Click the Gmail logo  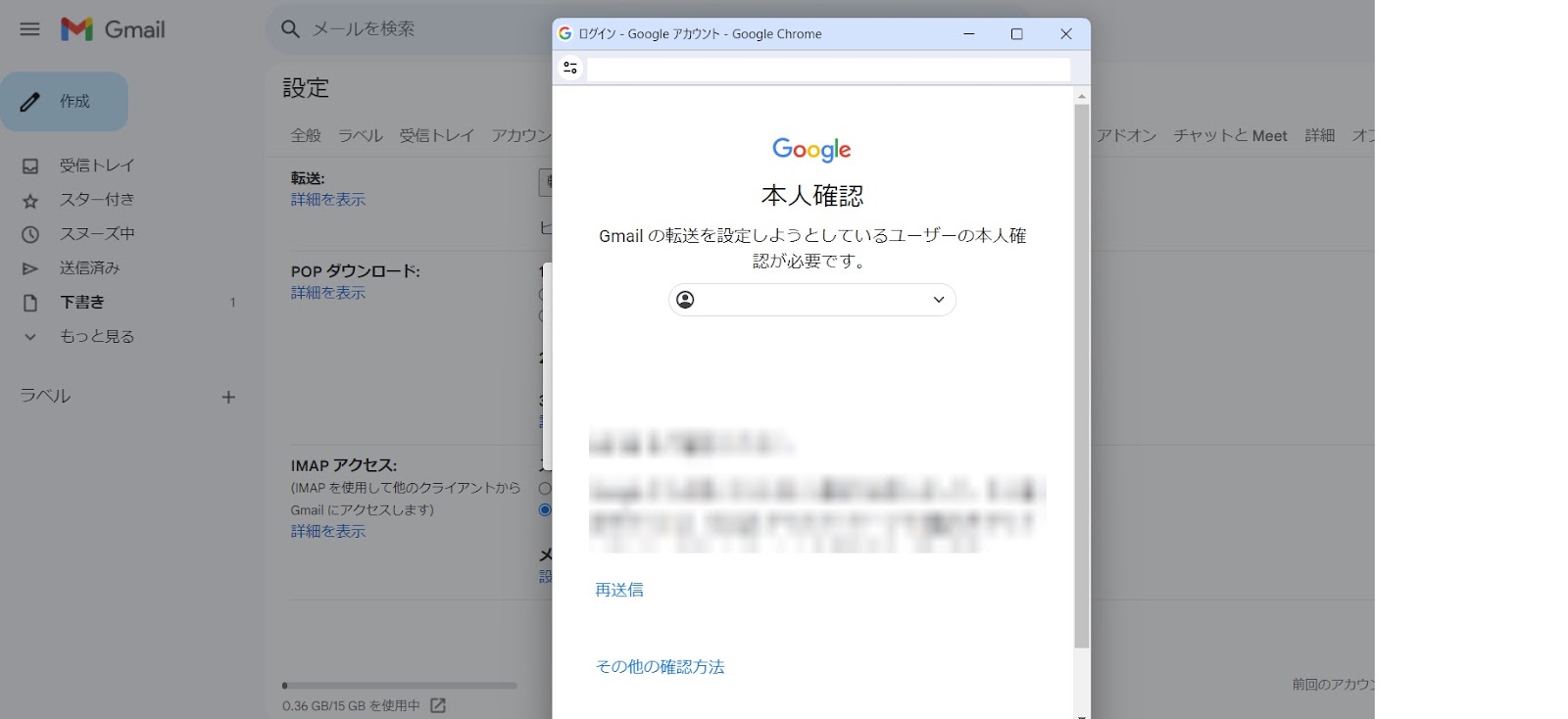click(113, 29)
